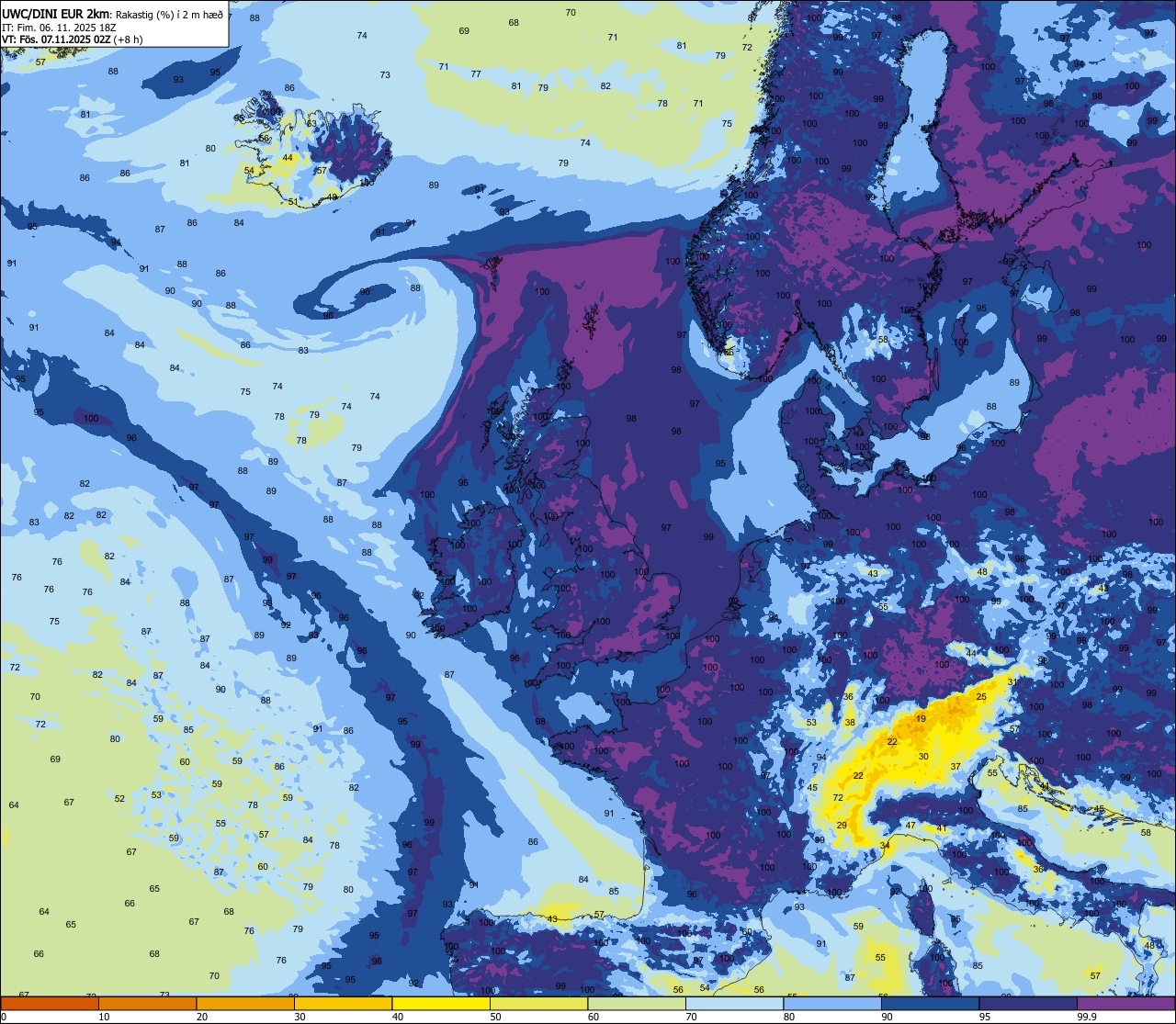Click the humidity value 43 in northern Spain
The image size is (1176, 1024).
[x=552, y=919]
